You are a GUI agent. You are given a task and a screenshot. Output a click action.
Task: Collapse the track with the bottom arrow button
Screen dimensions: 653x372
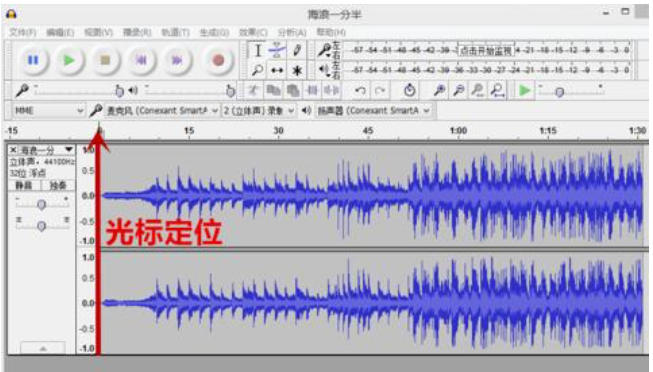click(42, 348)
